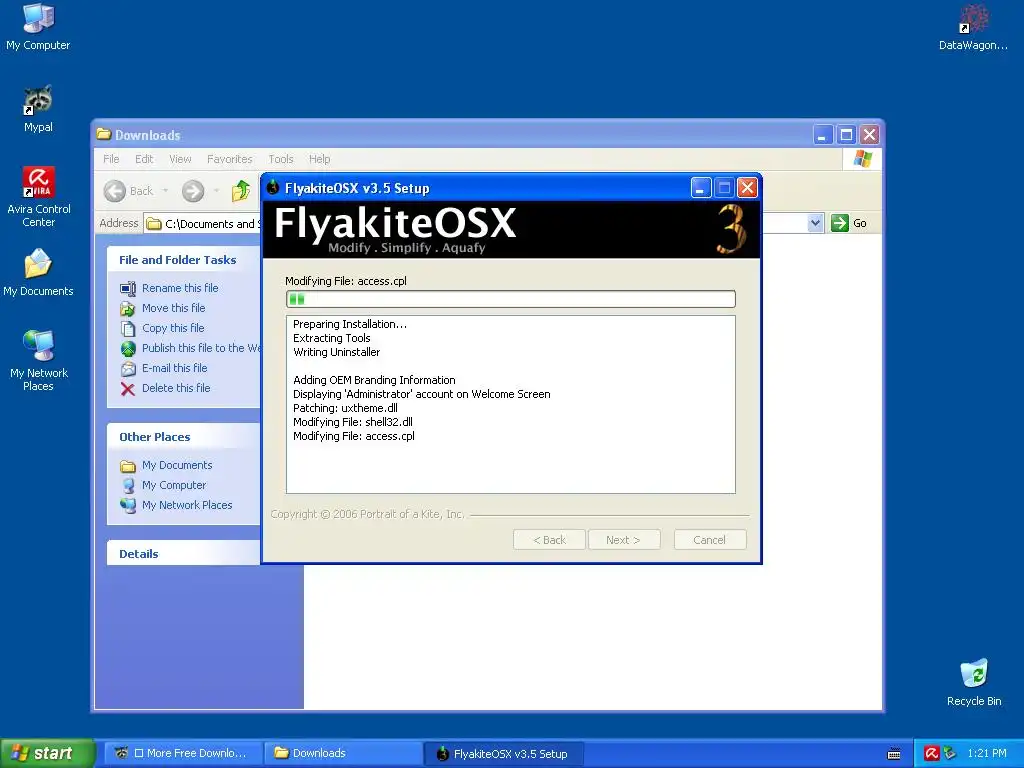Click the Copy this file icon

128,328
